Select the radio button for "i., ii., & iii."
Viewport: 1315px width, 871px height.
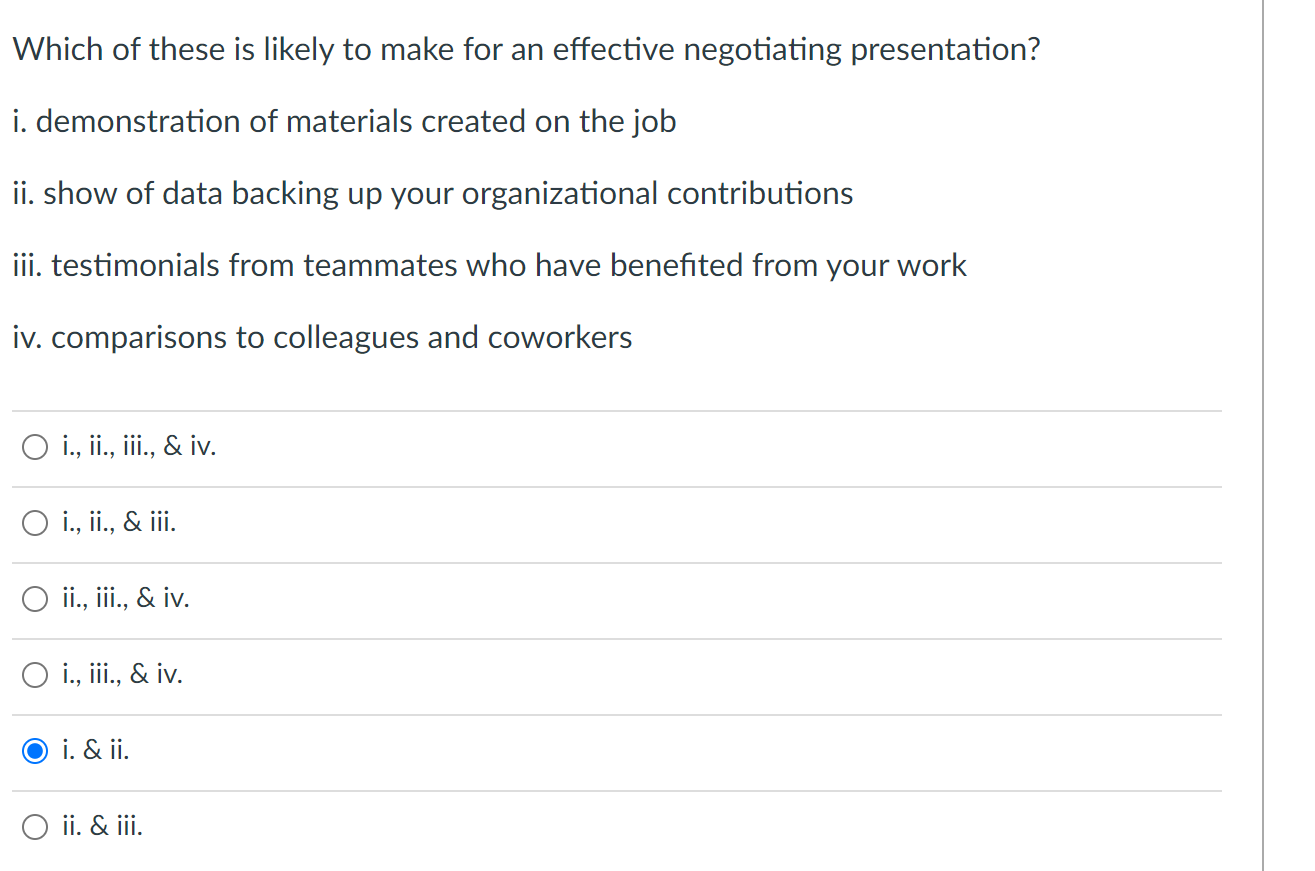tap(34, 523)
